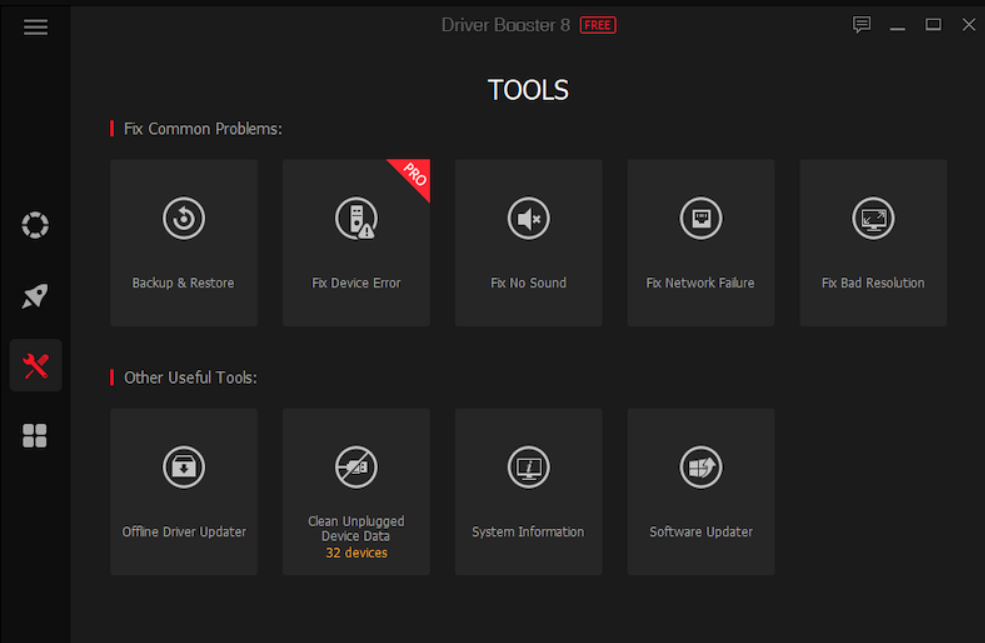The width and height of the screenshot is (985, 643).
Task: Close the Driver Booster window
Action: pos(969,25)
